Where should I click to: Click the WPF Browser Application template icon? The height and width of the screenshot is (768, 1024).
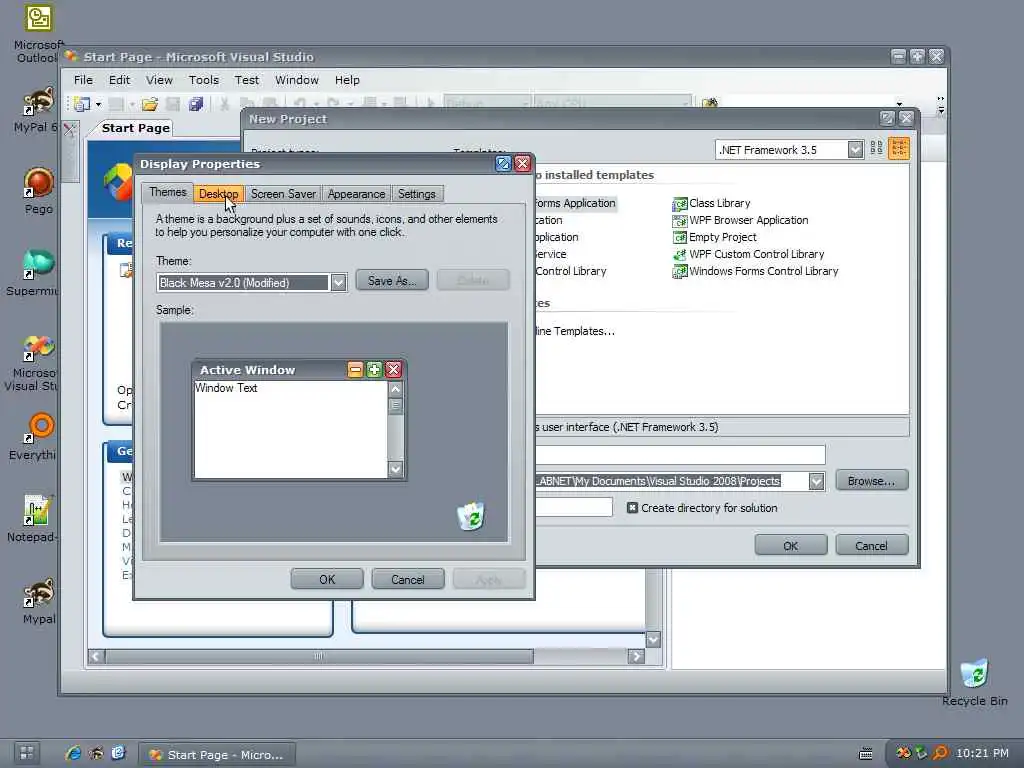(x=679, y=221)
